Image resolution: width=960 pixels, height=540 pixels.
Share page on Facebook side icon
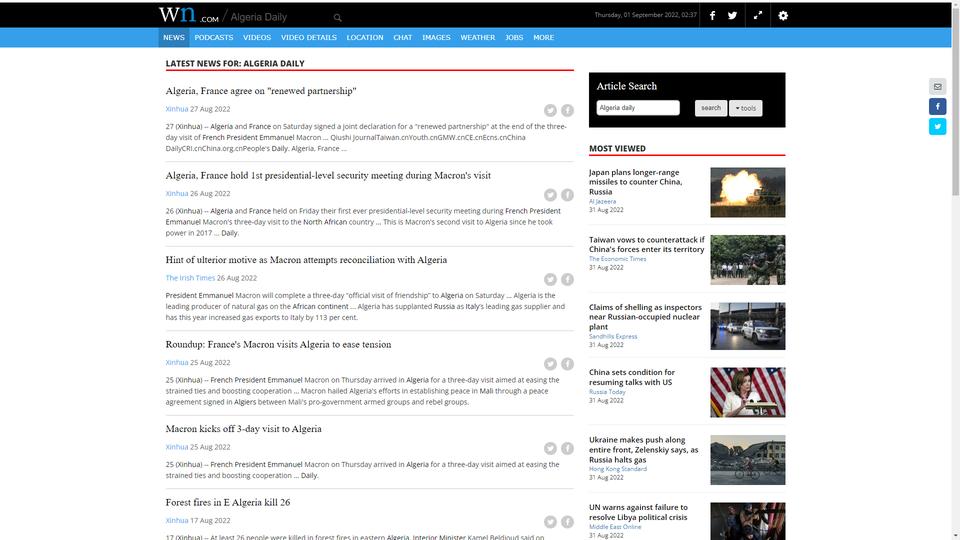point(937,107)
